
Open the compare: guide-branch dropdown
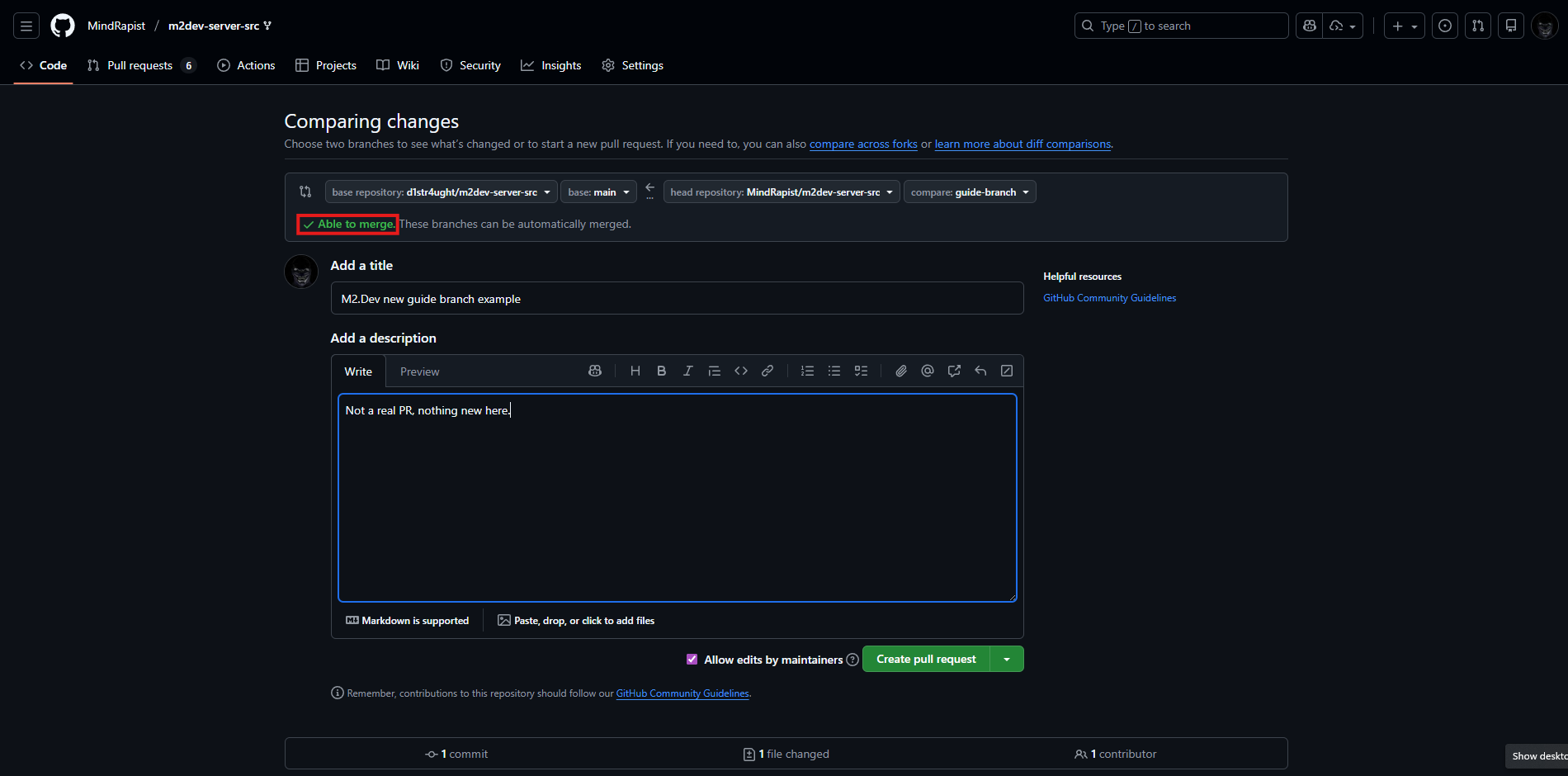click(970, 192)
